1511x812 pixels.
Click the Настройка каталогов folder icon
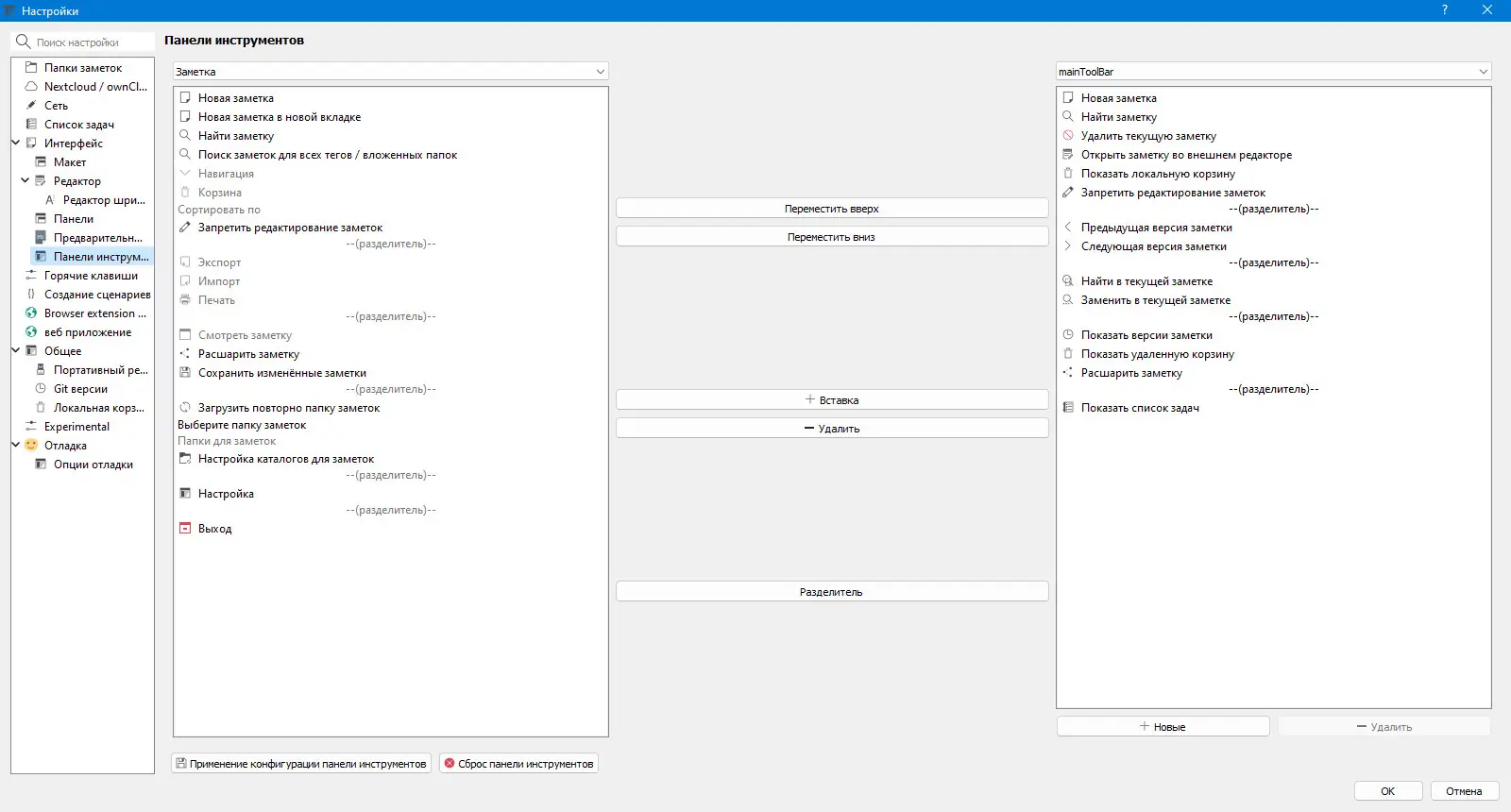click(185, 459)
